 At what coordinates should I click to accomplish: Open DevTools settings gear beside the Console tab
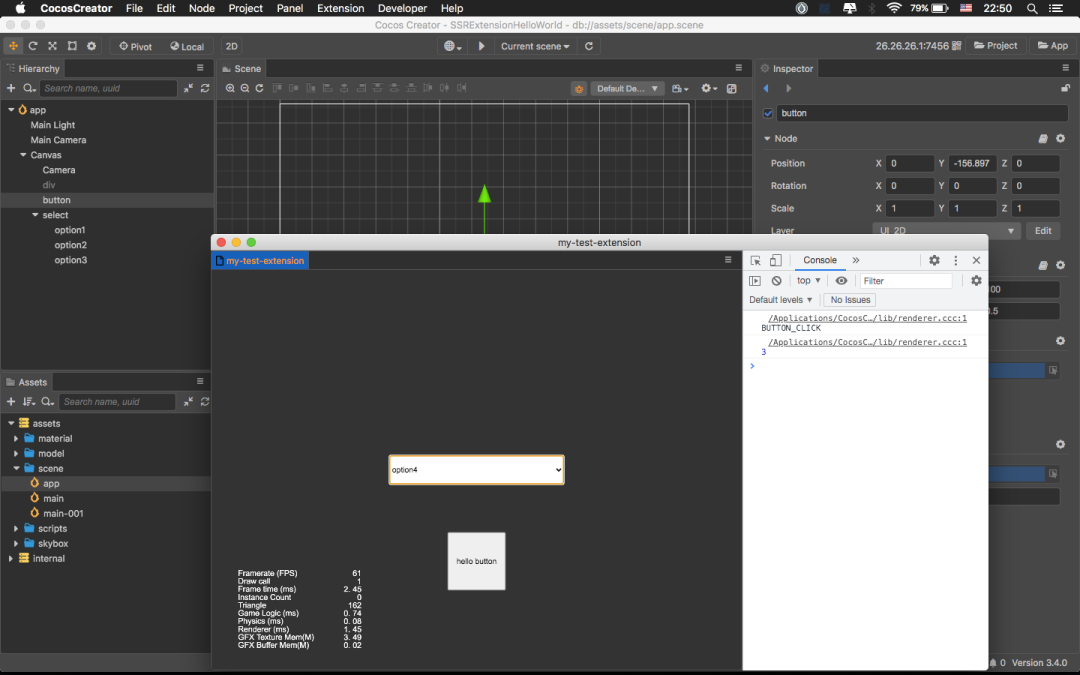[x=934, y=260]
